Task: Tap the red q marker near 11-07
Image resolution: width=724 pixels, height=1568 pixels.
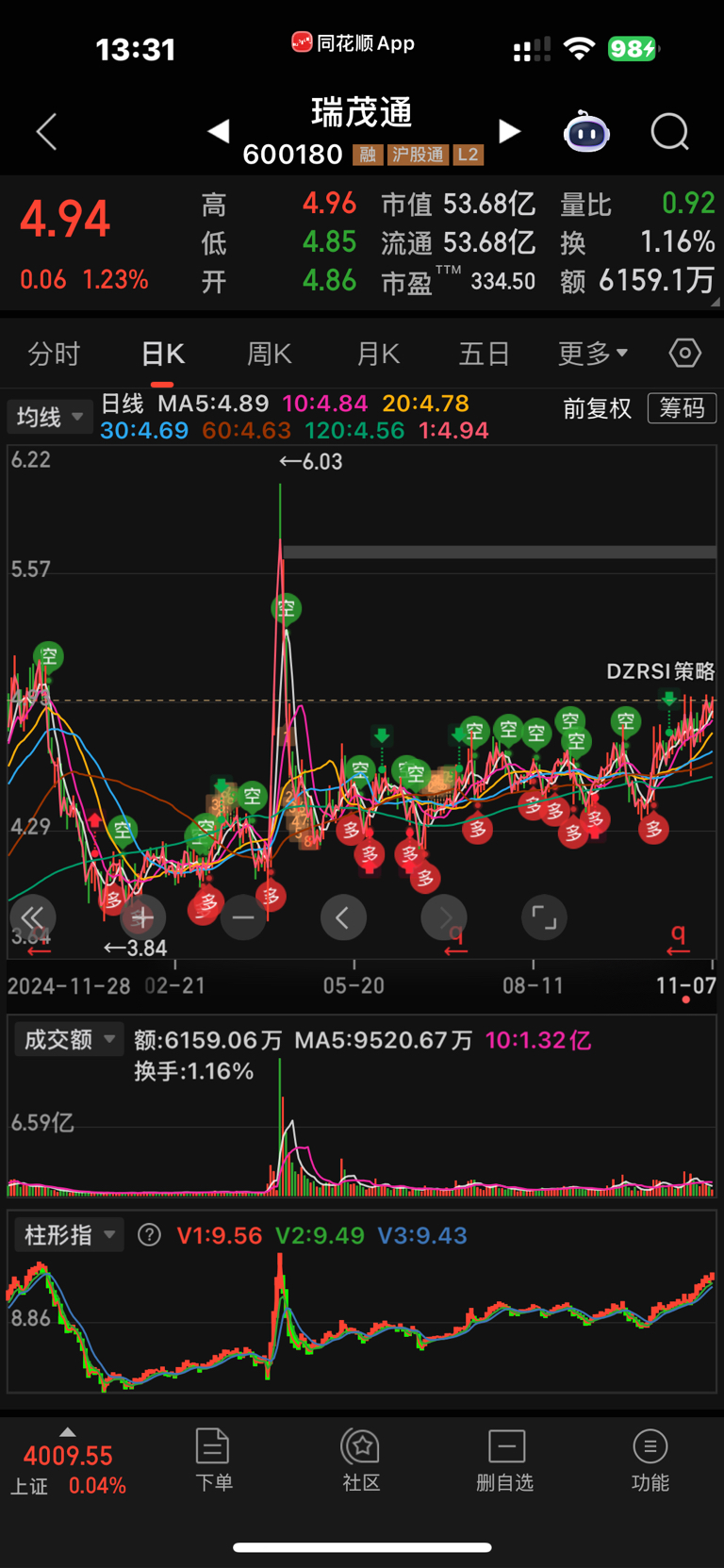Action: point(677,938)
